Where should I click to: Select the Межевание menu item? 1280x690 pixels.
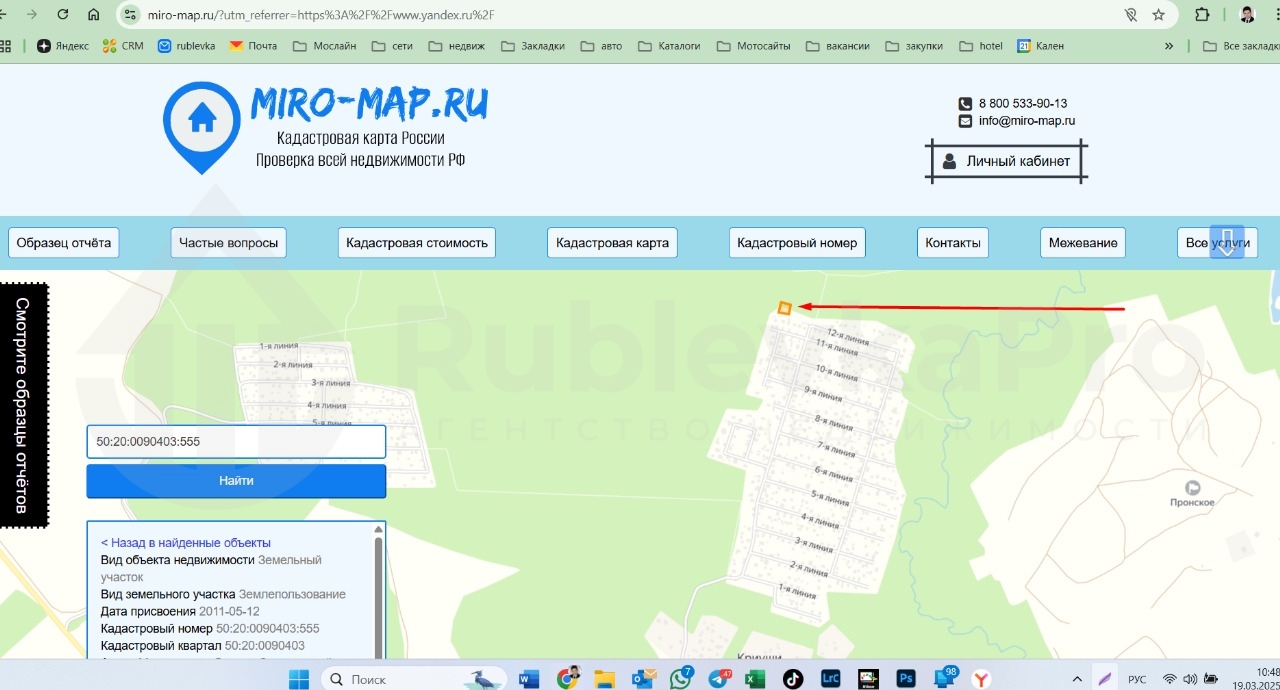1083,243
